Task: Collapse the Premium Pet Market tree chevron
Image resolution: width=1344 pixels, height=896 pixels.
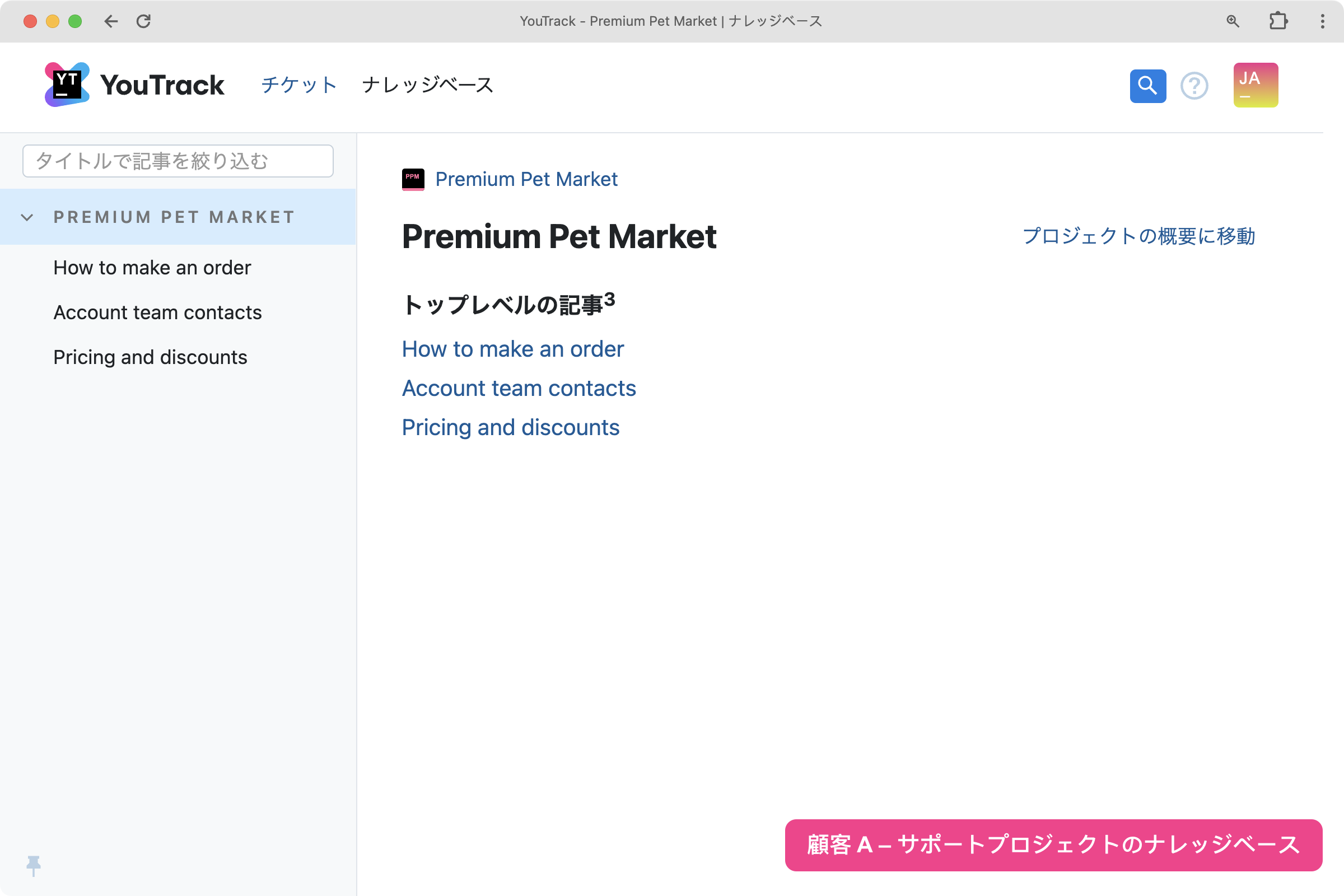Action: pyautogui.click(x=27, y=217)
